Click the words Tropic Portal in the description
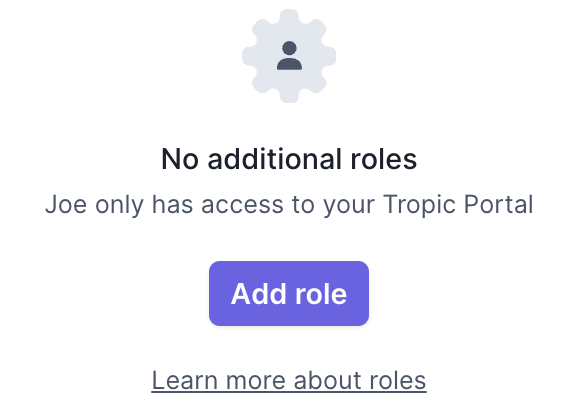The image size is (568, 412). point(458,205)
